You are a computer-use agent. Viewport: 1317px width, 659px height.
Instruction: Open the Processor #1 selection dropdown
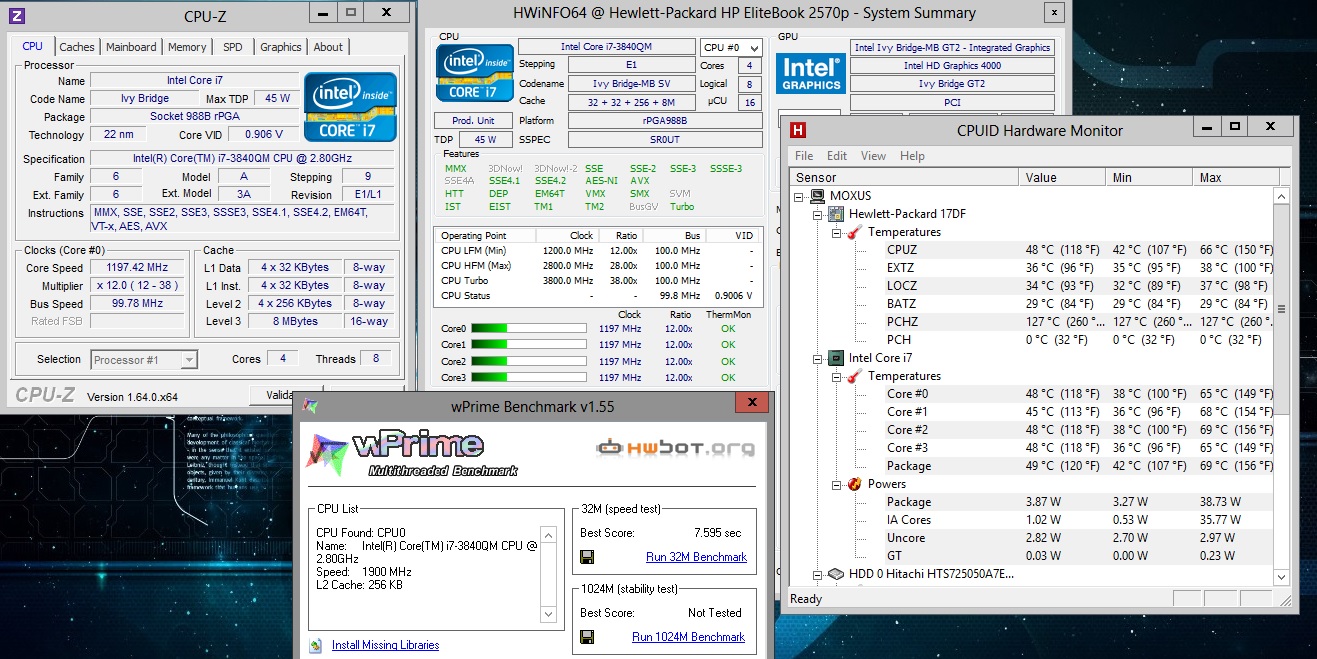pyautogui.click(x=144, y=359)
